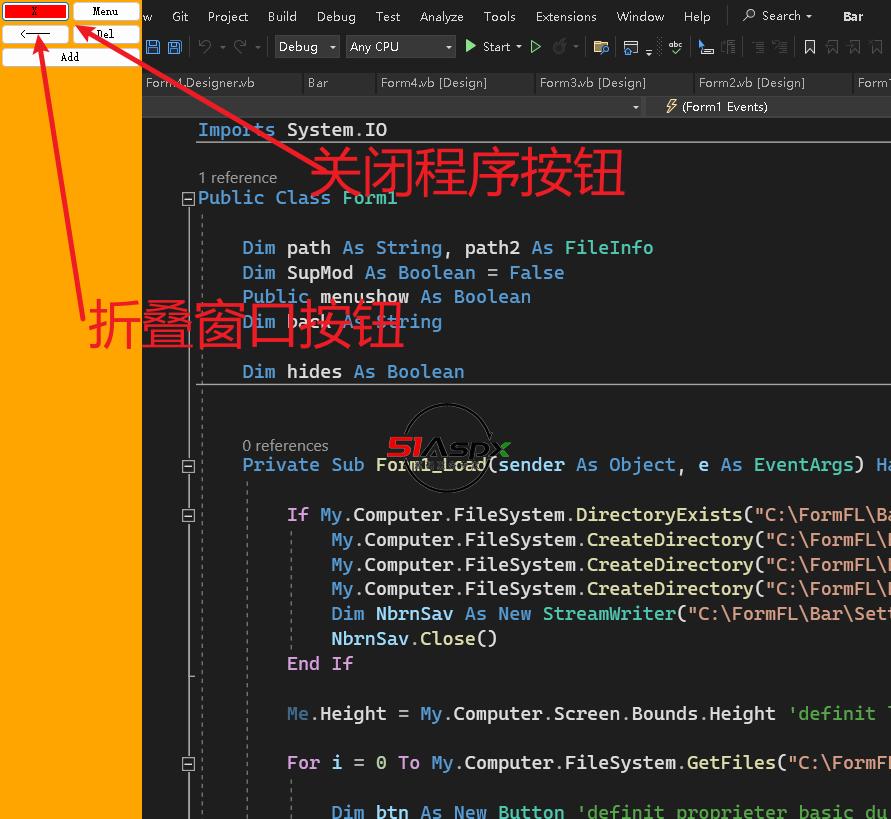
Task: Open the Hot Reload options dropdown arrow
Action: [x=576, y=47]
